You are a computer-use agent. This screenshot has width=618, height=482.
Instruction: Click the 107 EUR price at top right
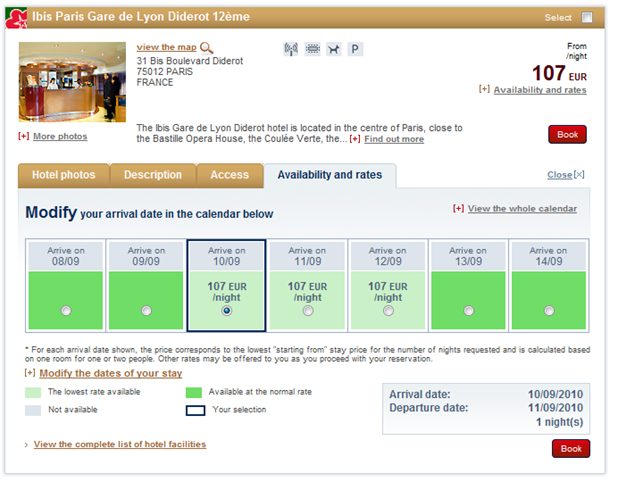tap(559, 73)
